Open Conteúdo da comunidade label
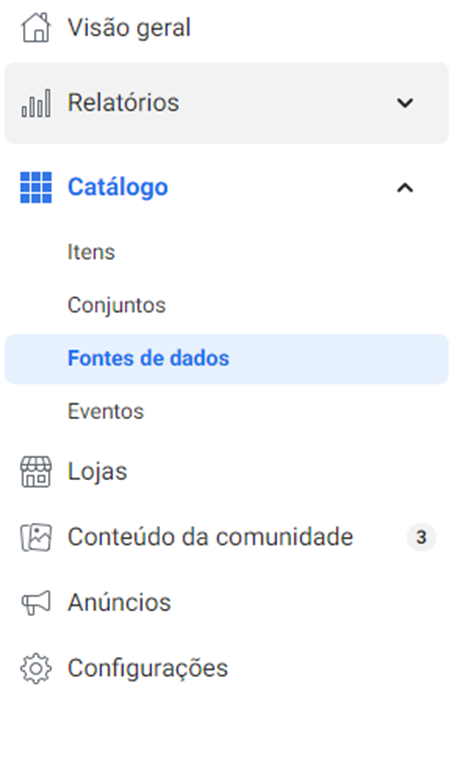 [210, 537]
